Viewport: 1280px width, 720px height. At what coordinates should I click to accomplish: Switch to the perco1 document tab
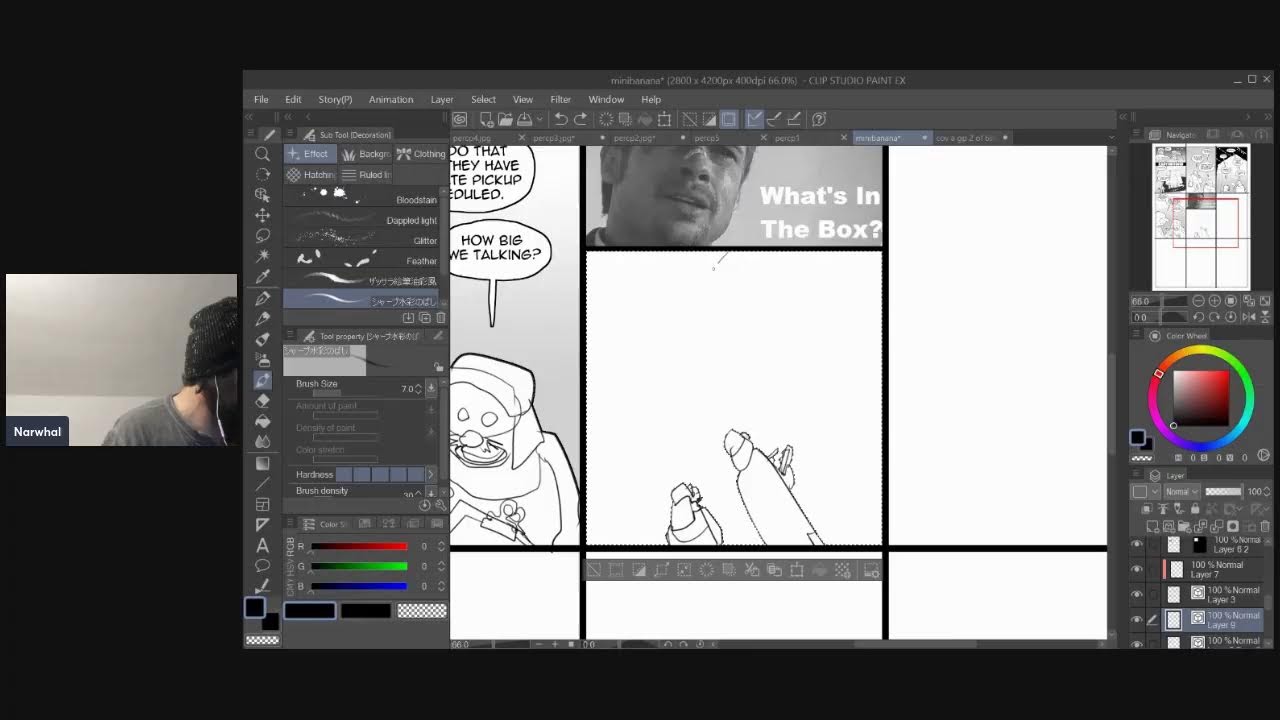pyautogui.click(x=788, y=138)
